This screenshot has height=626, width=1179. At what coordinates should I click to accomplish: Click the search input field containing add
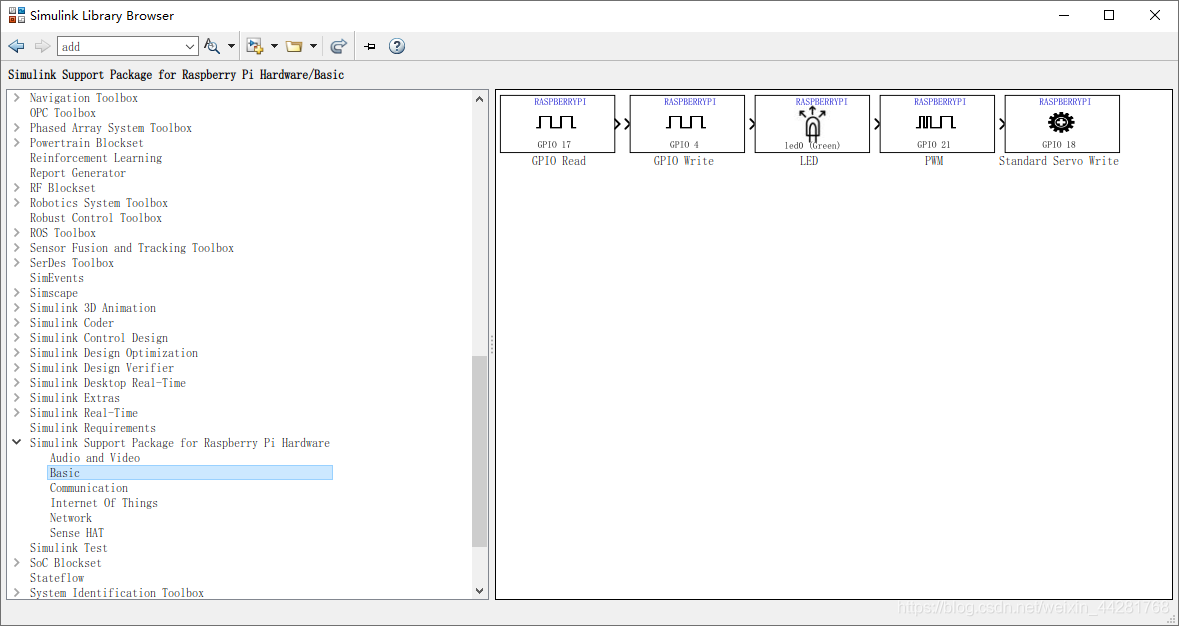pos(120,47)
